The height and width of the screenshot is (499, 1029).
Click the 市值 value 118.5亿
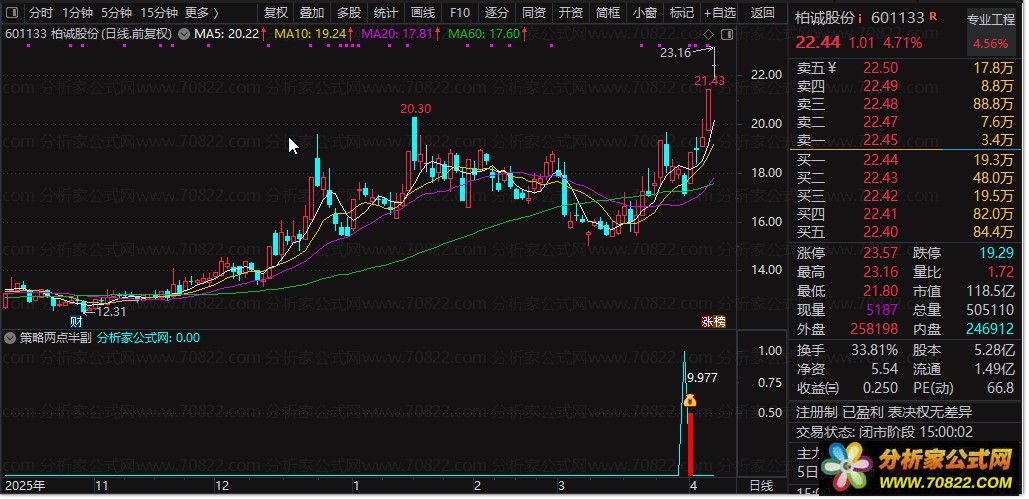[x=990, y=291]
